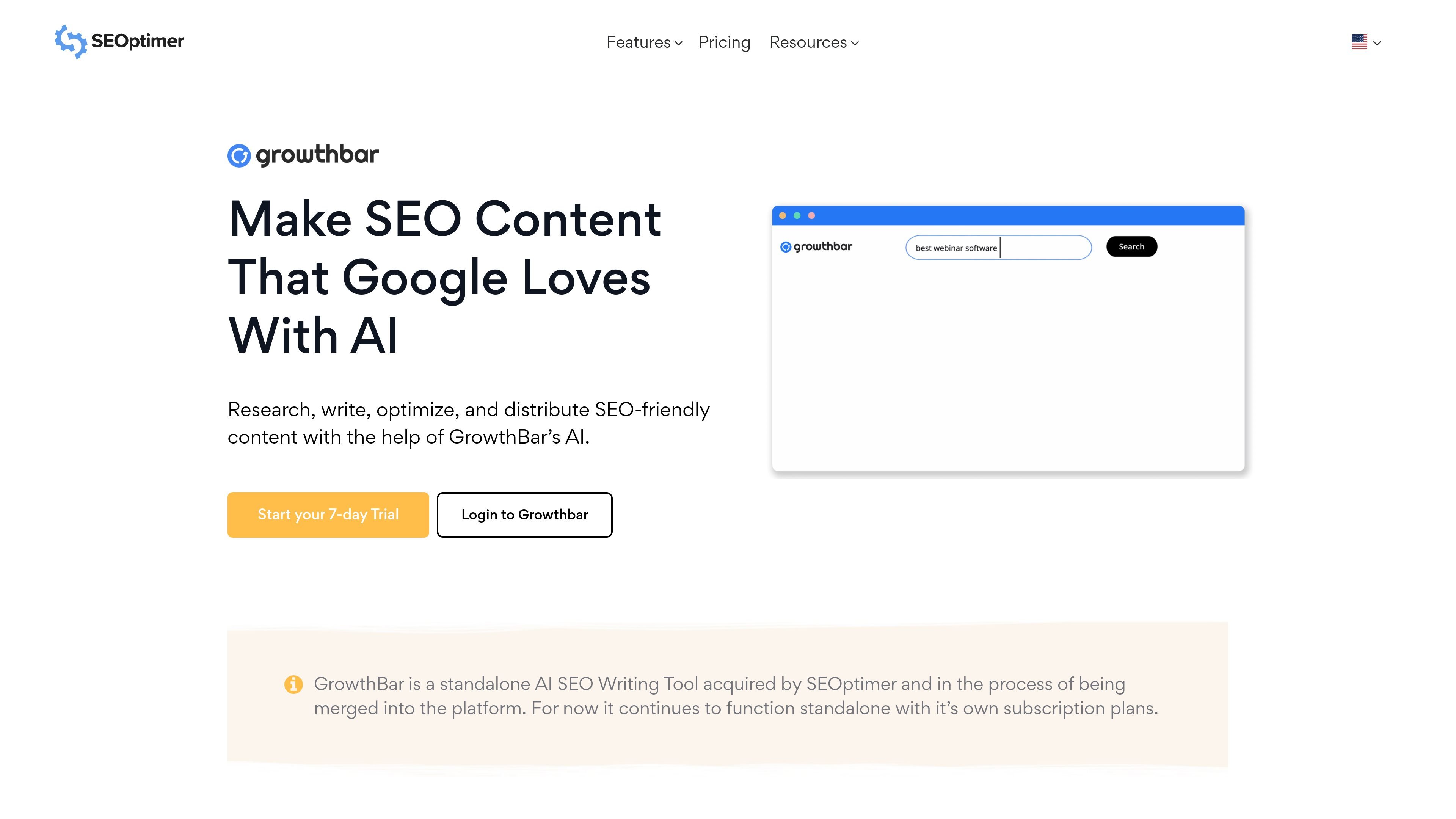Open the language selector chevron

tap(1377, 43)
